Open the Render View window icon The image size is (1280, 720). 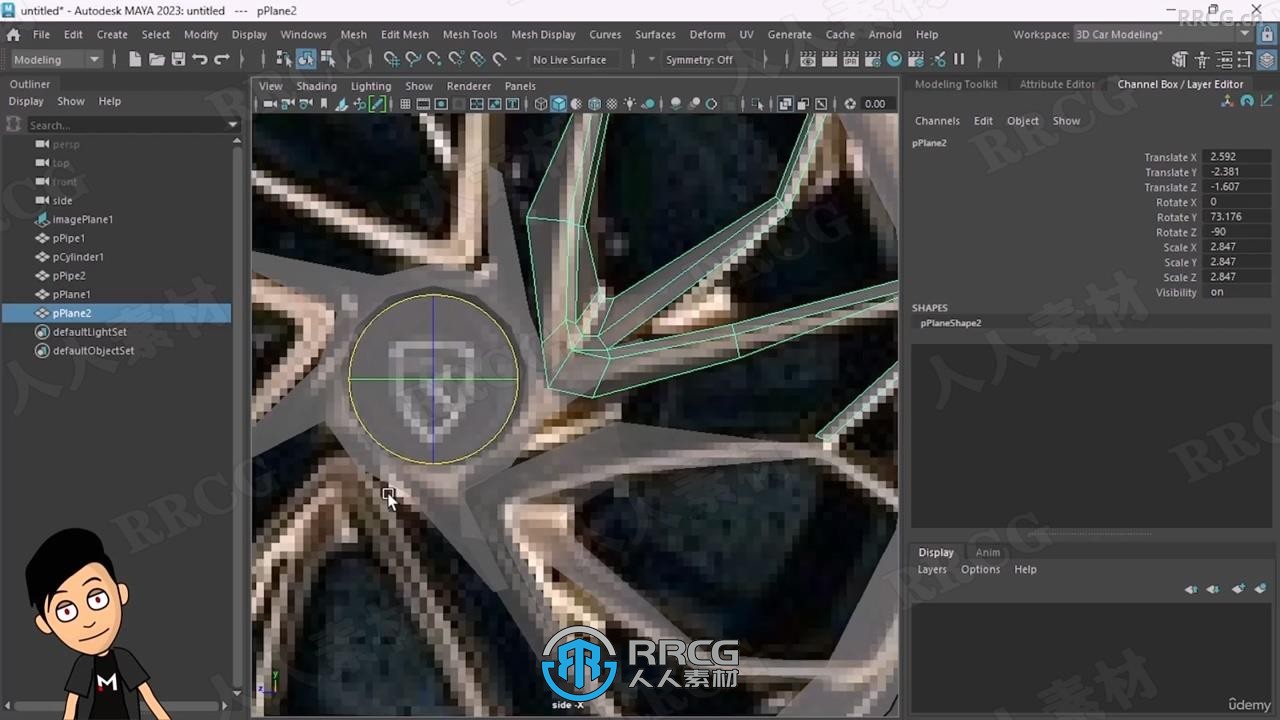pyautogui.click(x=808, y=59)
